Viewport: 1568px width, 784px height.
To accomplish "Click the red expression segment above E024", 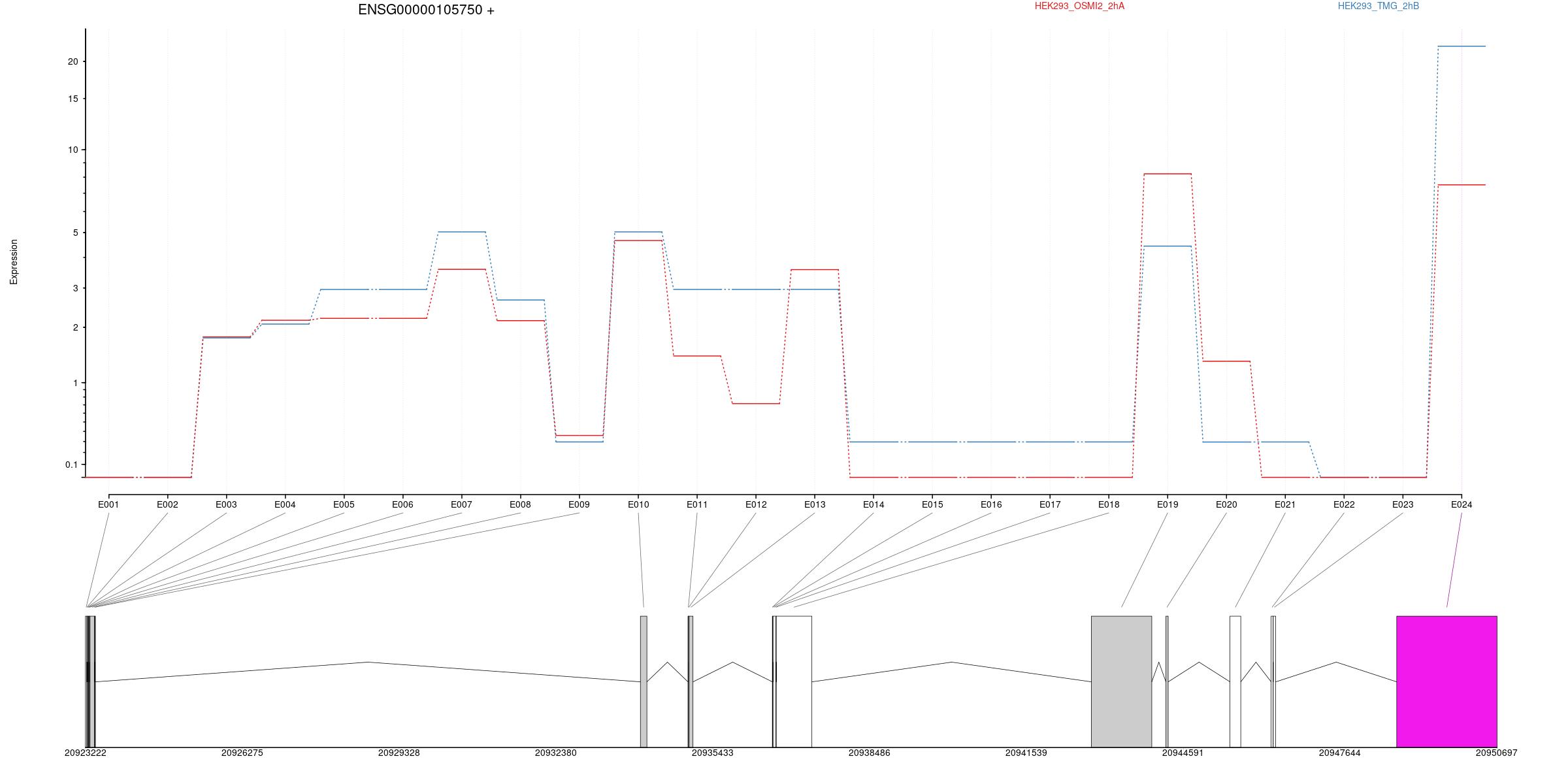I will pos(1462,185).
